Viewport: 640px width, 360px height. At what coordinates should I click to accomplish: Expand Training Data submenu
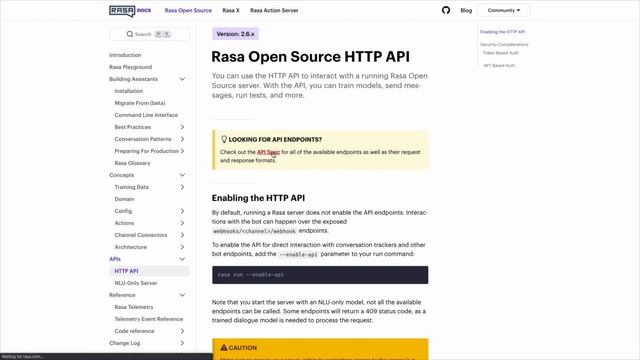tap(182, 187)
